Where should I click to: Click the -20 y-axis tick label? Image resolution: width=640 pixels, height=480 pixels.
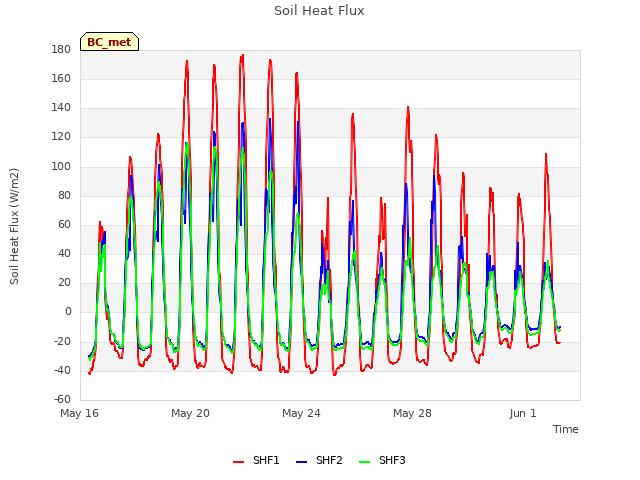[x=62, y=341]
